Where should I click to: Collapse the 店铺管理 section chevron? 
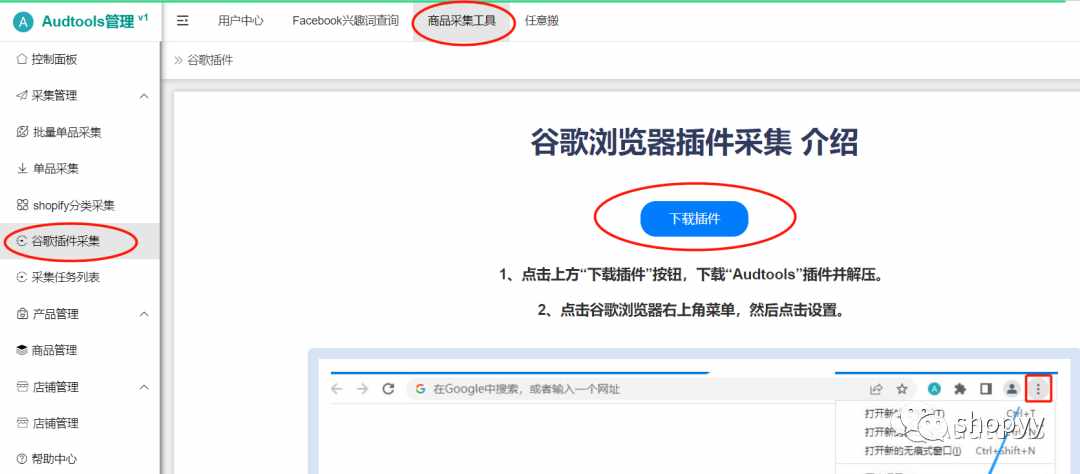pos(144,387)
